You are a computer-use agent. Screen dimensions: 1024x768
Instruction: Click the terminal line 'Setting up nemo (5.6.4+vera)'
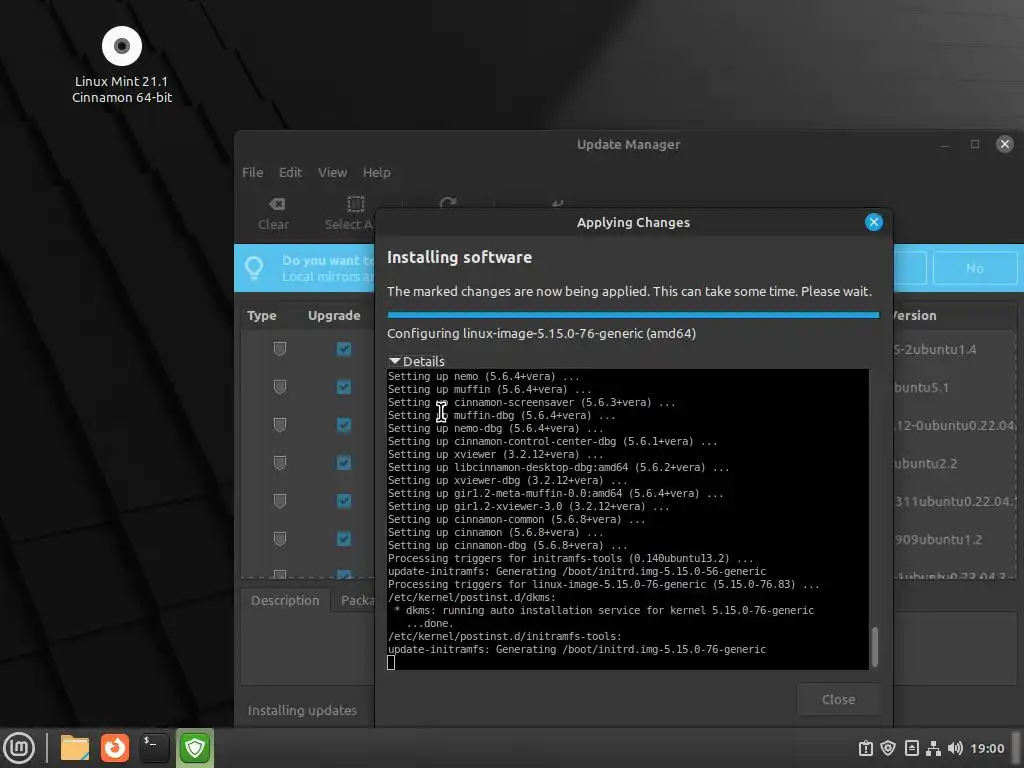(483, 376)
